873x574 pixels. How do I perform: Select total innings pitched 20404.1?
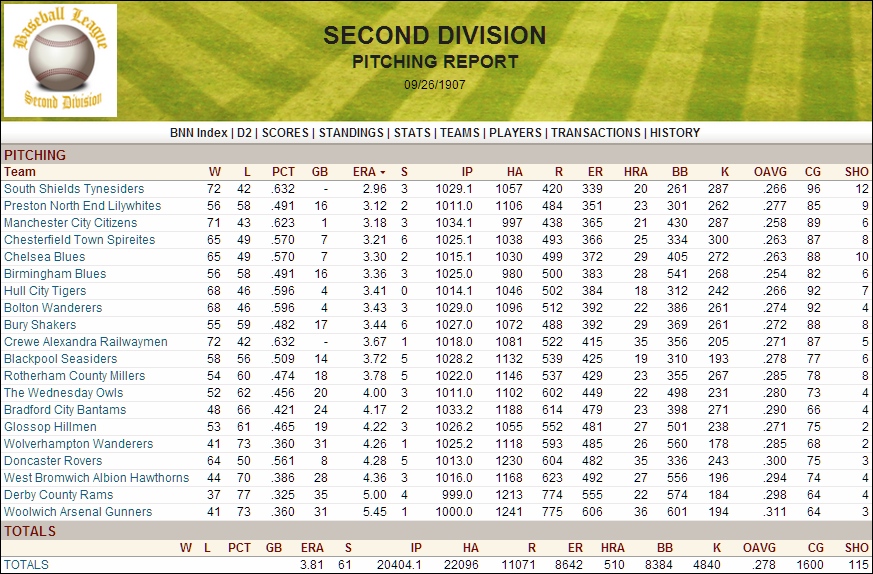399,565
